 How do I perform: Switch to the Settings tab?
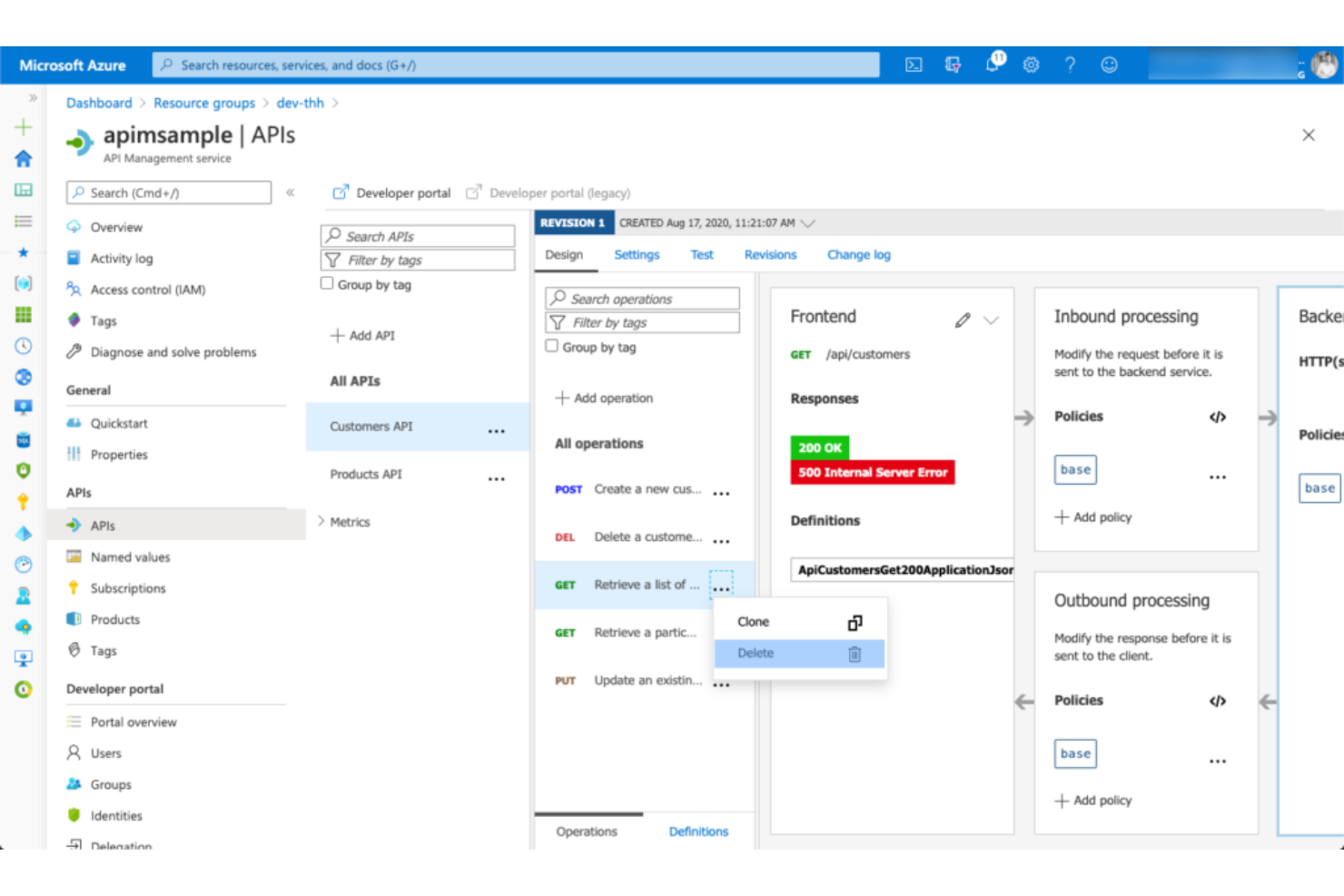pos(637,255)
